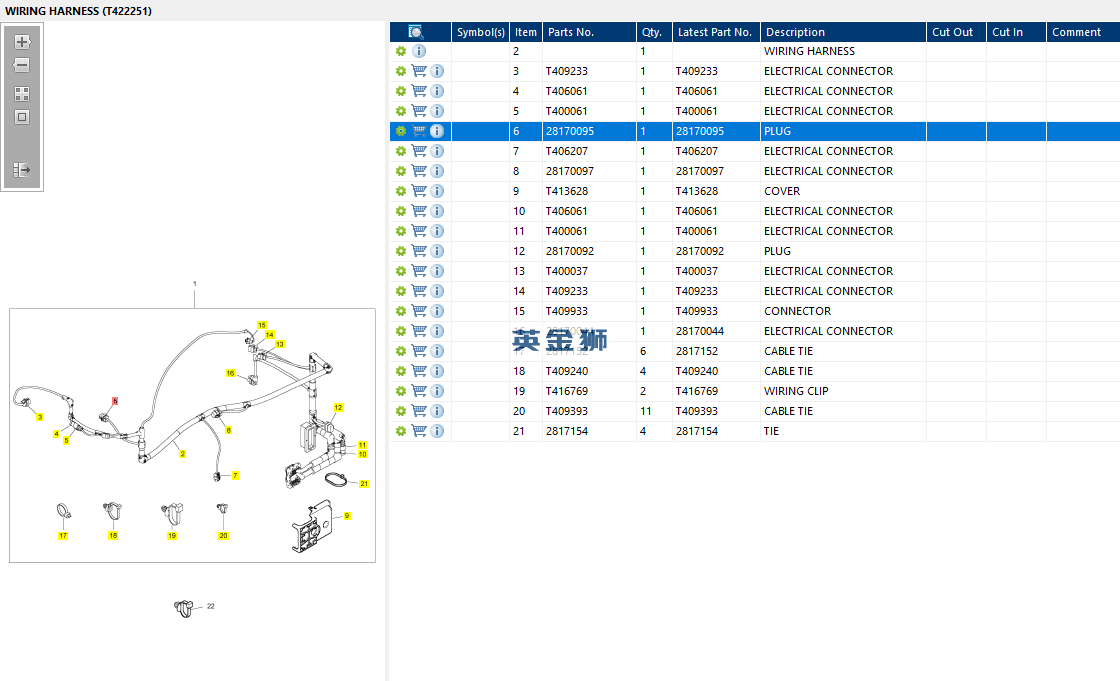Add item 19 WIRING CLIP to cart
The width and height of the screenshot is (1120, 681).
tap(419, 391)
